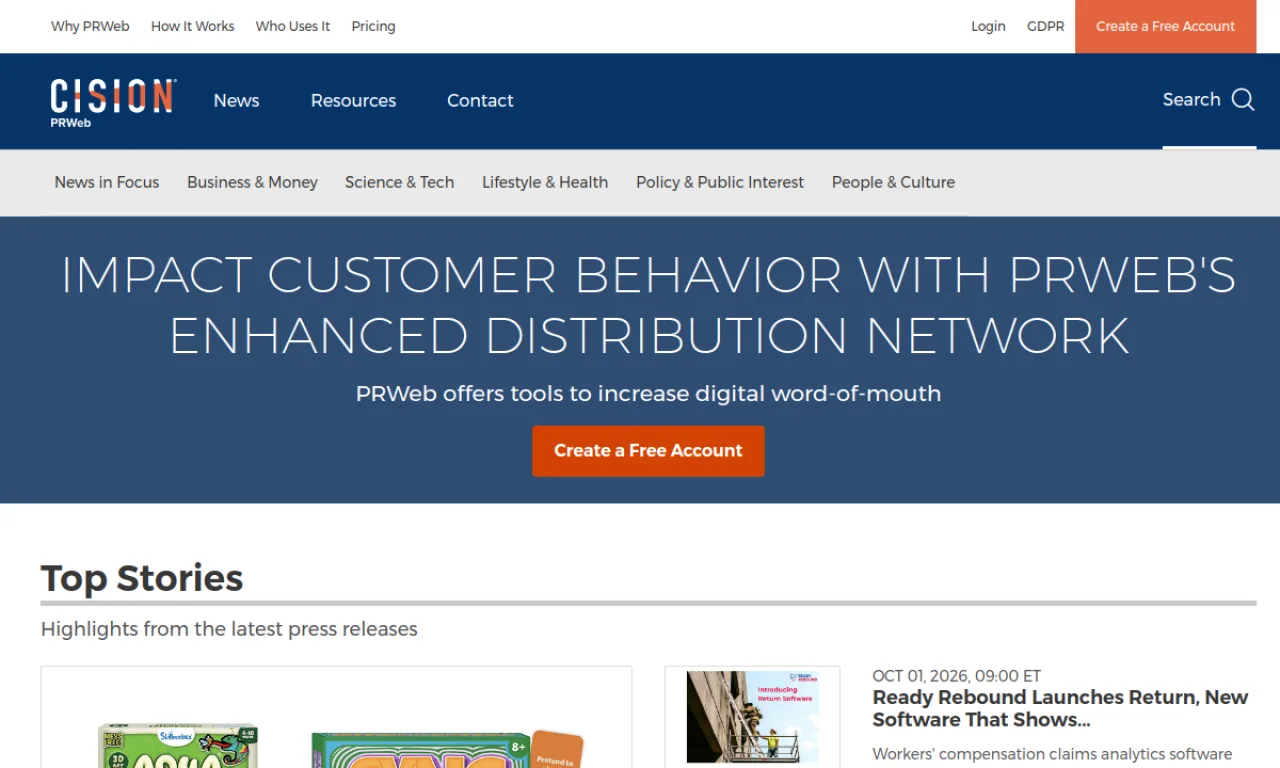Screen dimensions: 1280x768
Task: Open the Who Uses It link
Action: click(x=292, y=26)
